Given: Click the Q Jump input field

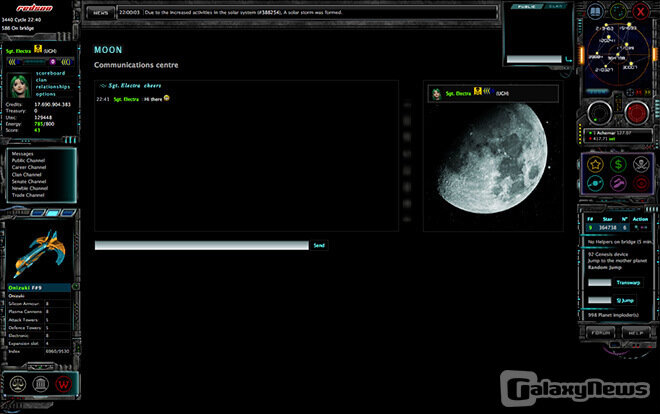Looking at the screenshot, I should (599, 300).
